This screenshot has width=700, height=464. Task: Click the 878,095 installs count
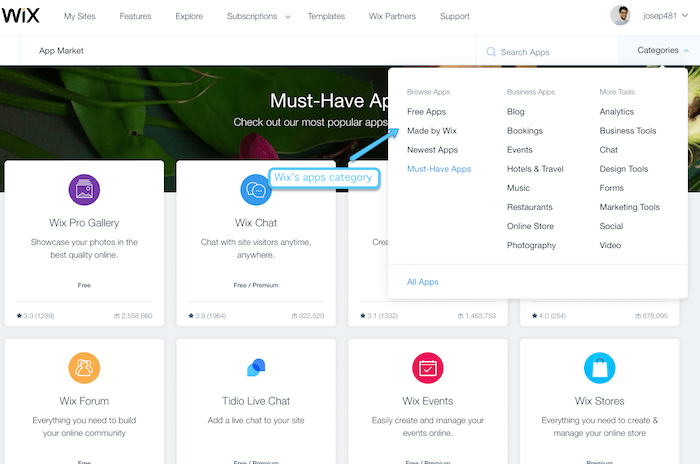[x=655, y=316]
